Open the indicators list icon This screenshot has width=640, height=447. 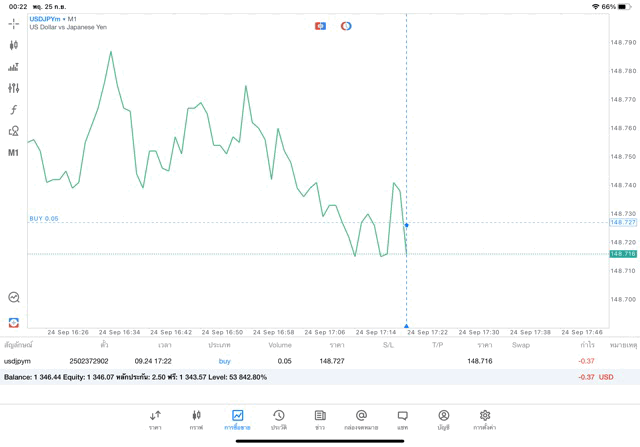14,67
